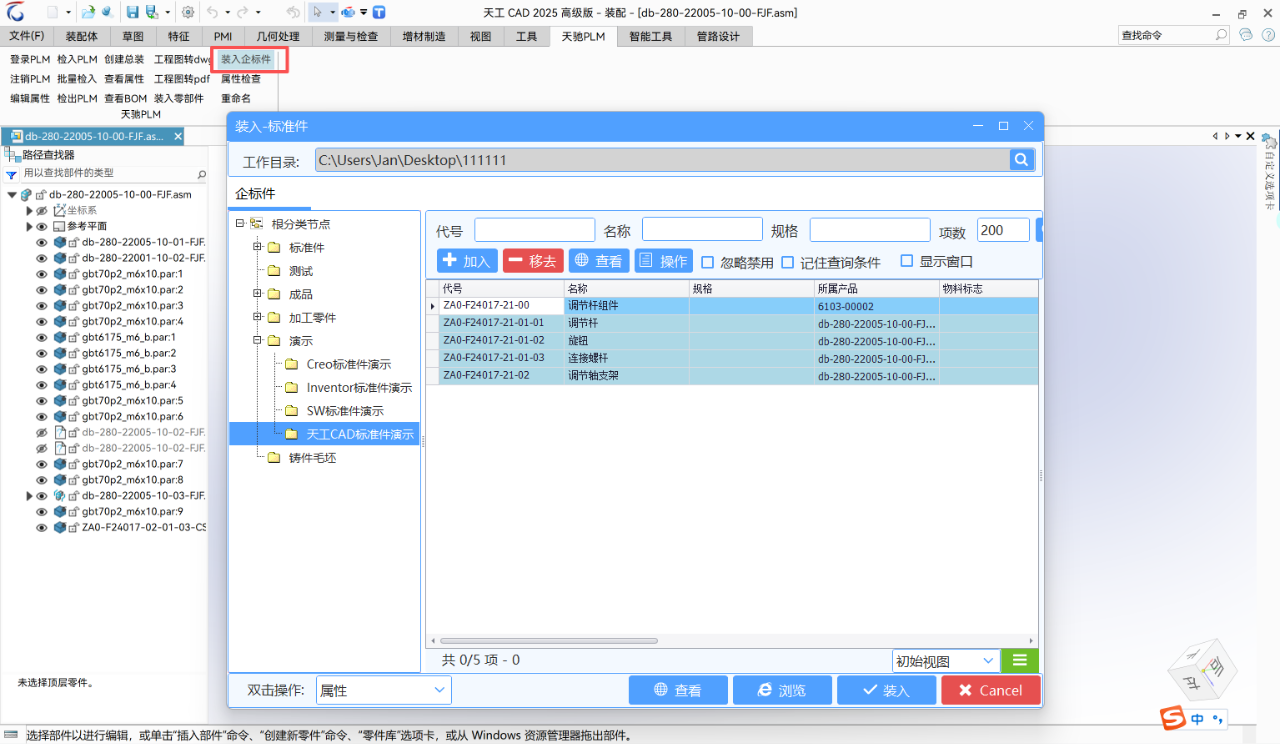
Task: Close the db-280-22005-10-00-FJF.asm document tab
Action: click(x=178, y=136)
